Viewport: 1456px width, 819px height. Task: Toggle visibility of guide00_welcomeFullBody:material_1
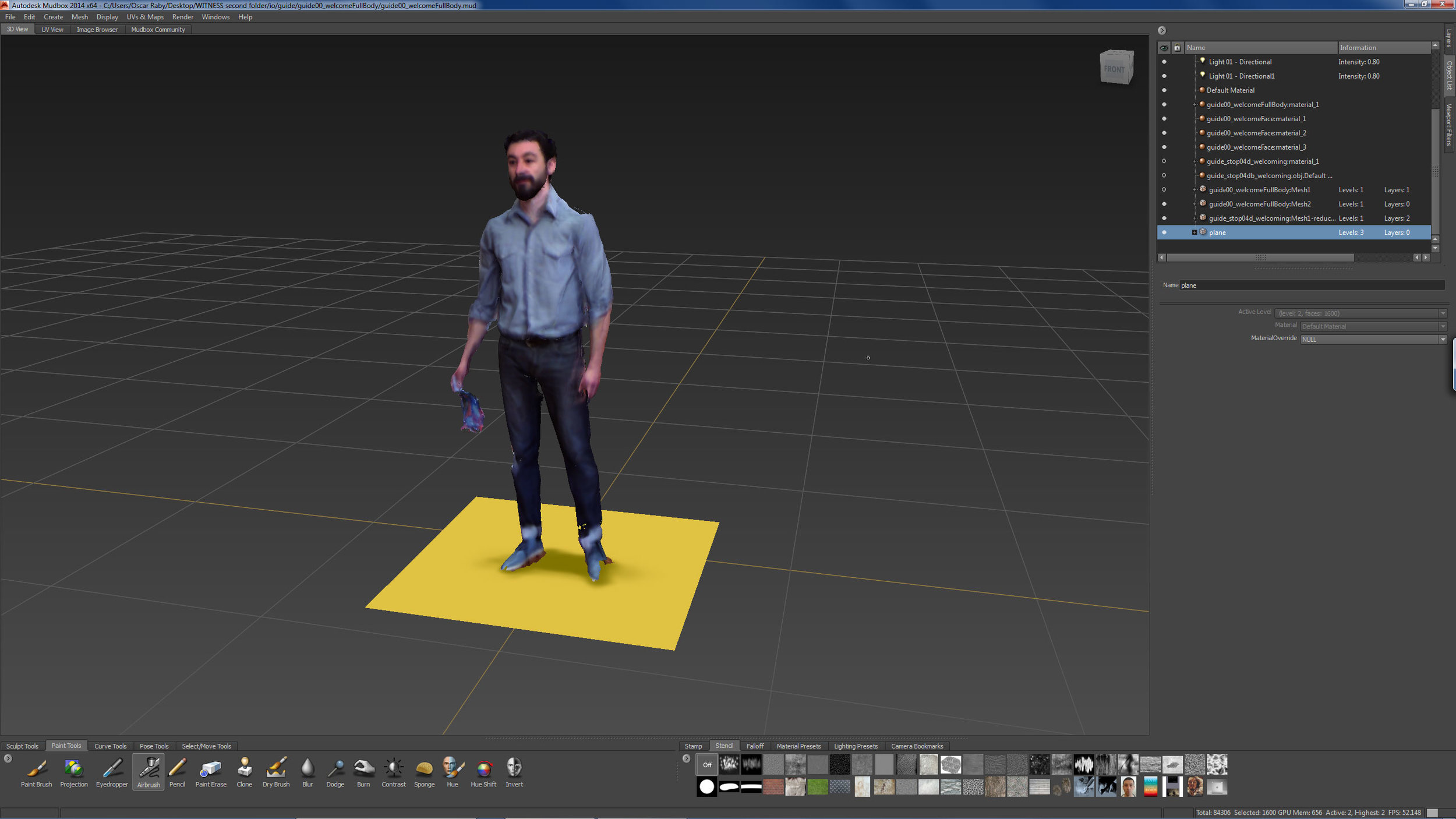pyautogui.click(x=1164, y=104)
